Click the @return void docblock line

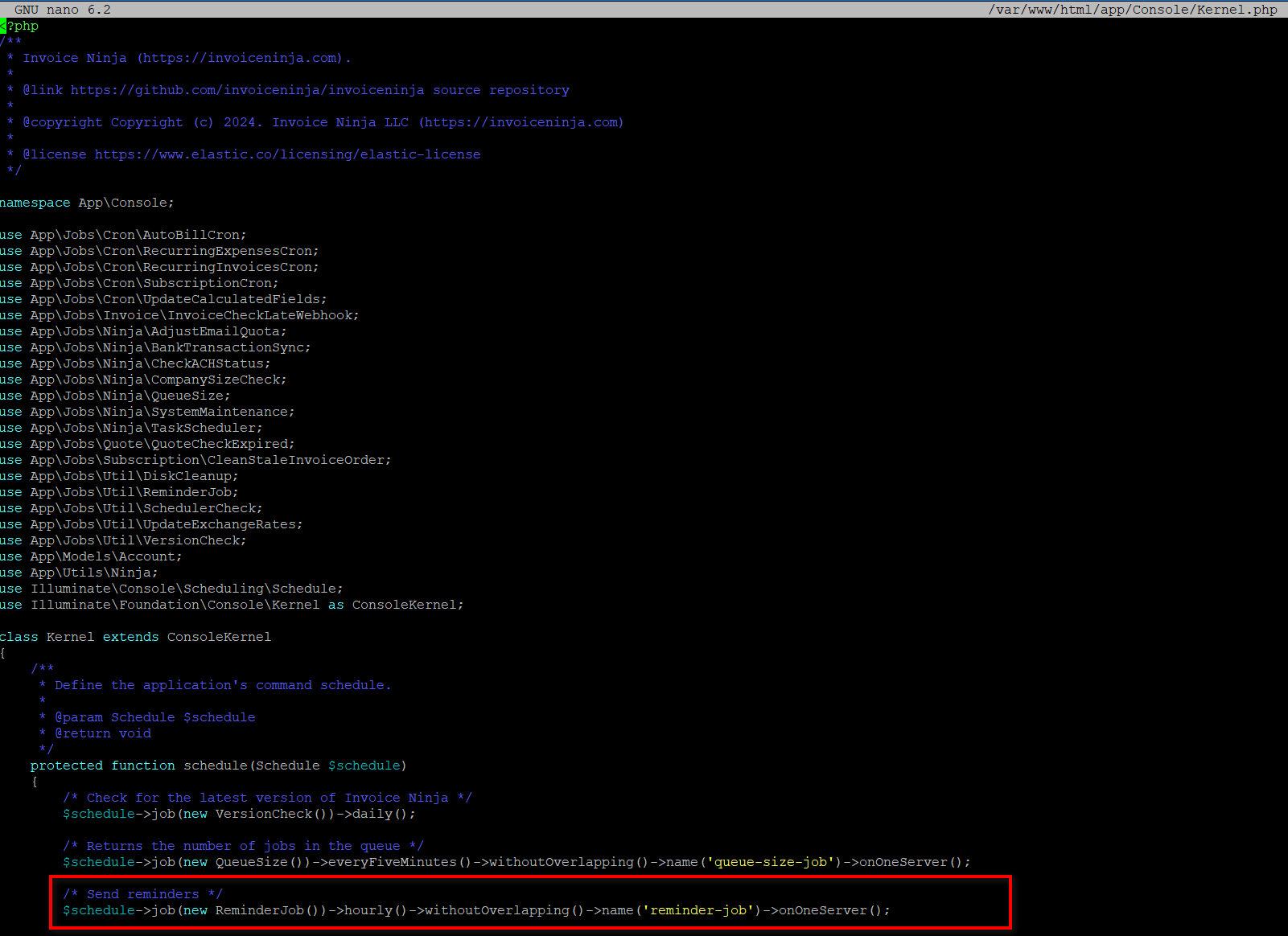95,733
